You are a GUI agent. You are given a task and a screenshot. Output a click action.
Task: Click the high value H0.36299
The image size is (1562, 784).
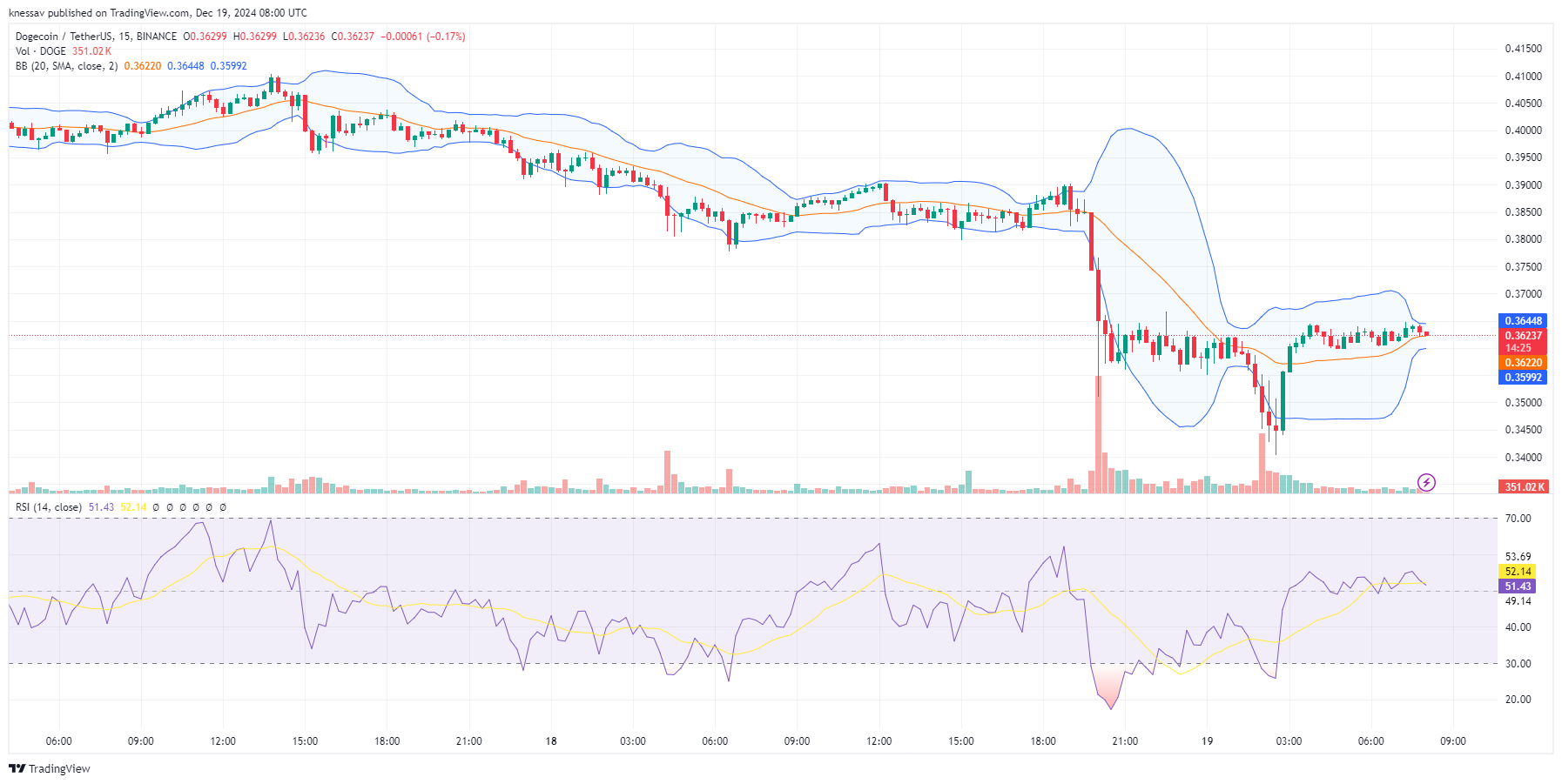pyautogui.click(x=255, y=37)
